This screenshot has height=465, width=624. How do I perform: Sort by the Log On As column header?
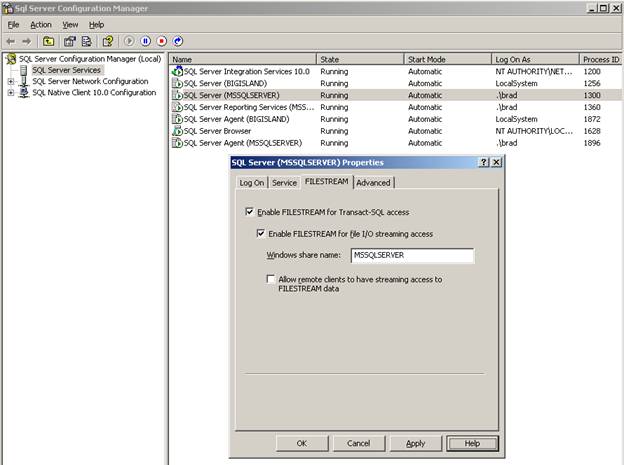click(x=535, y=59)
